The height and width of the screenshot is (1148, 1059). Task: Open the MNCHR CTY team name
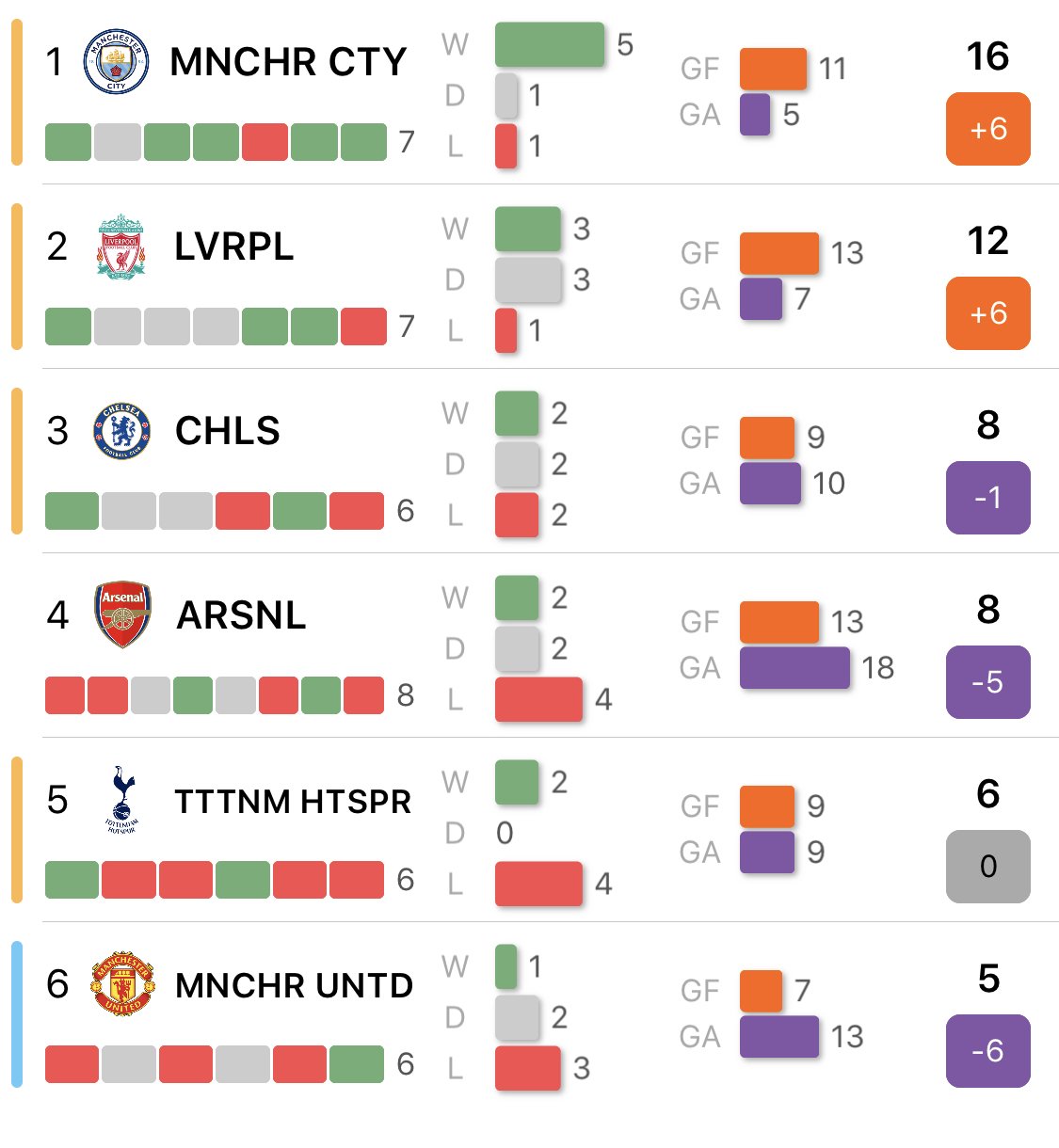click(288, 62)
